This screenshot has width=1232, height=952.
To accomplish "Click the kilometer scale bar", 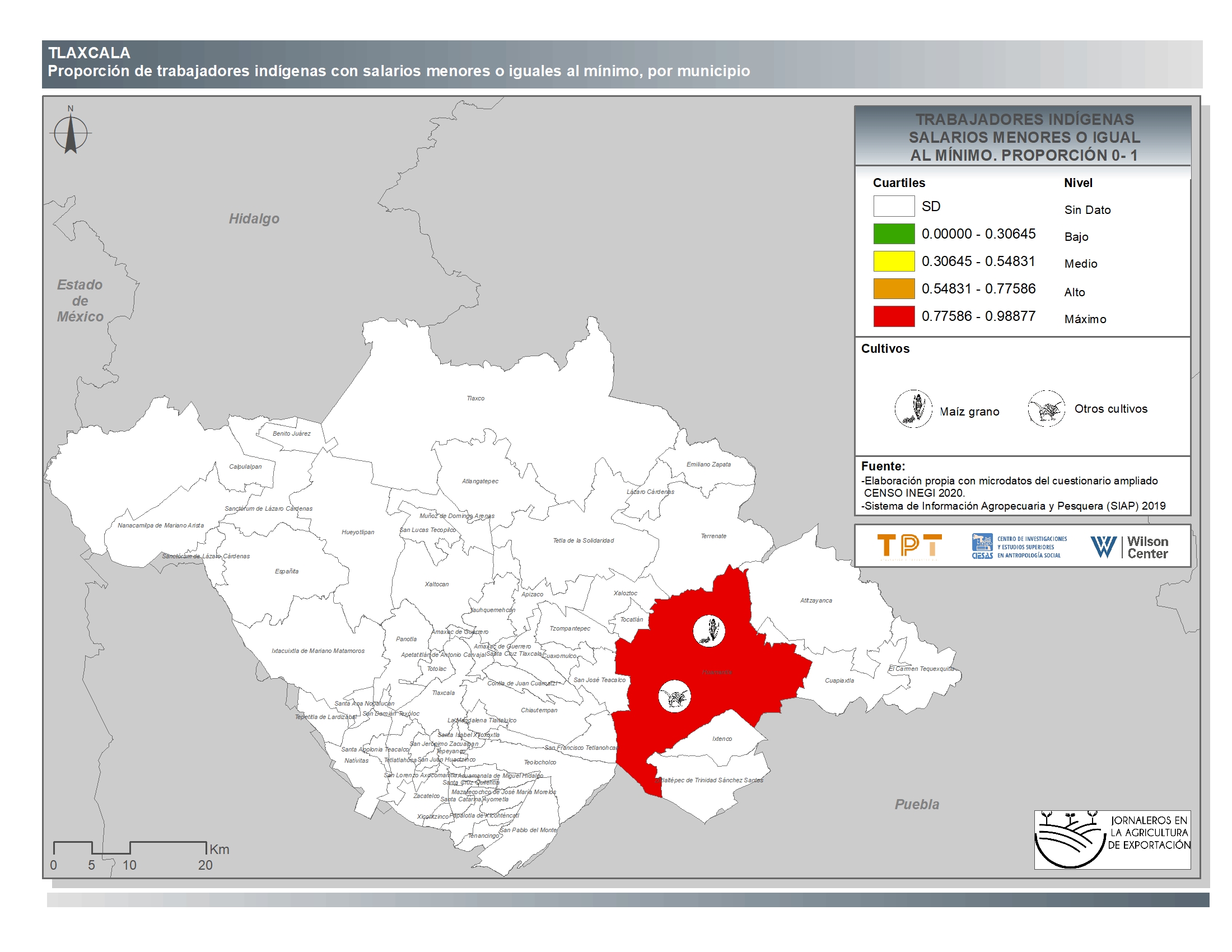I will tap(130, 848).
